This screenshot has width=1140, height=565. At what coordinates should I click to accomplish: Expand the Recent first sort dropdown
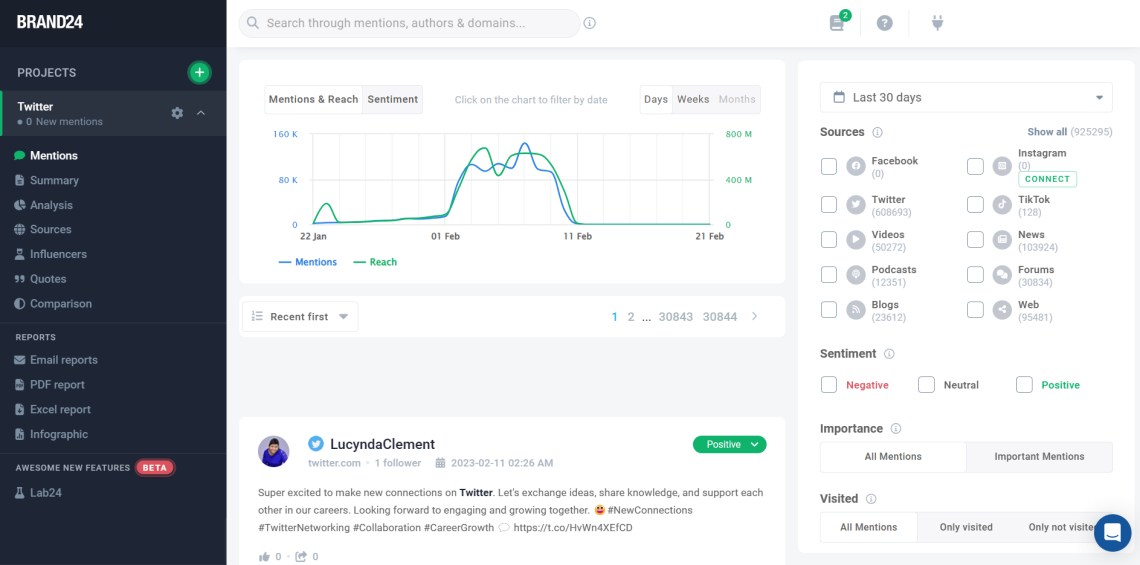pyautogui.click(x=300, y=317)
